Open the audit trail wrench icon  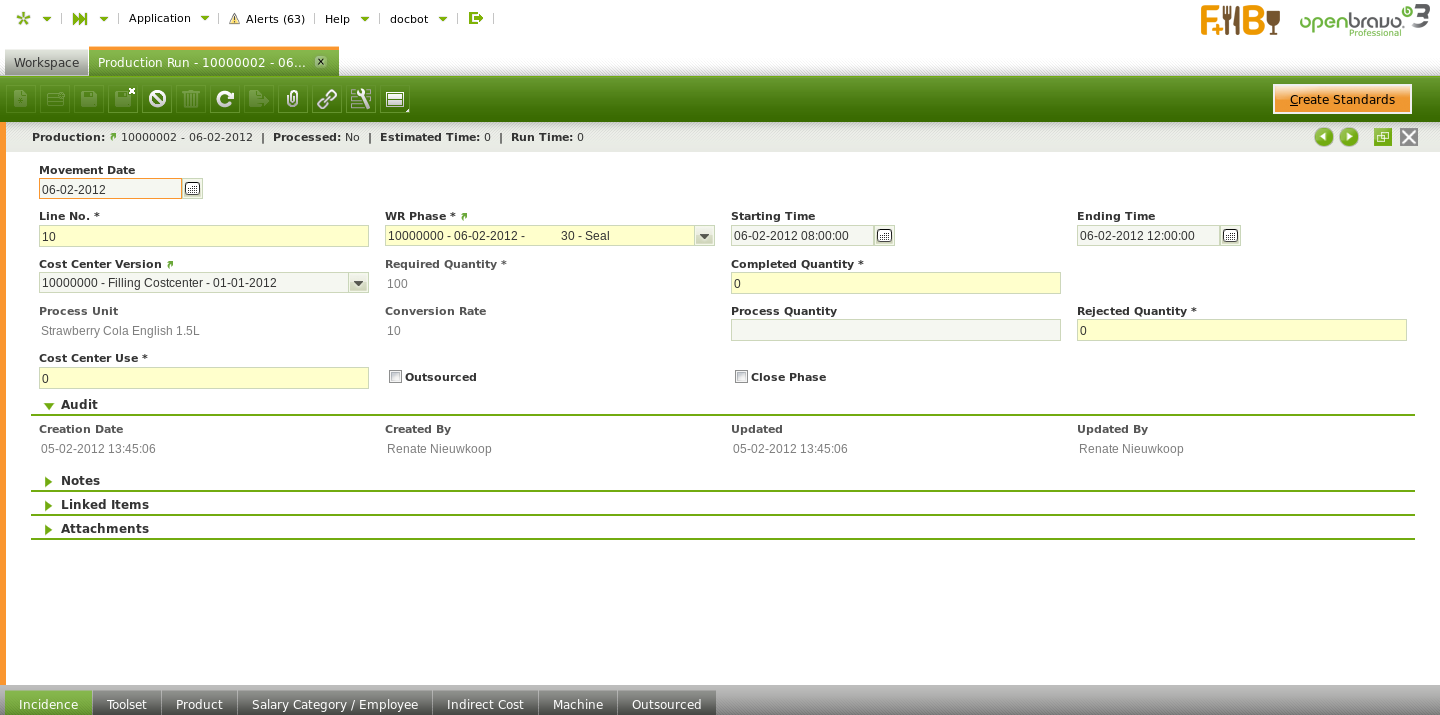(x=360, y=99)
